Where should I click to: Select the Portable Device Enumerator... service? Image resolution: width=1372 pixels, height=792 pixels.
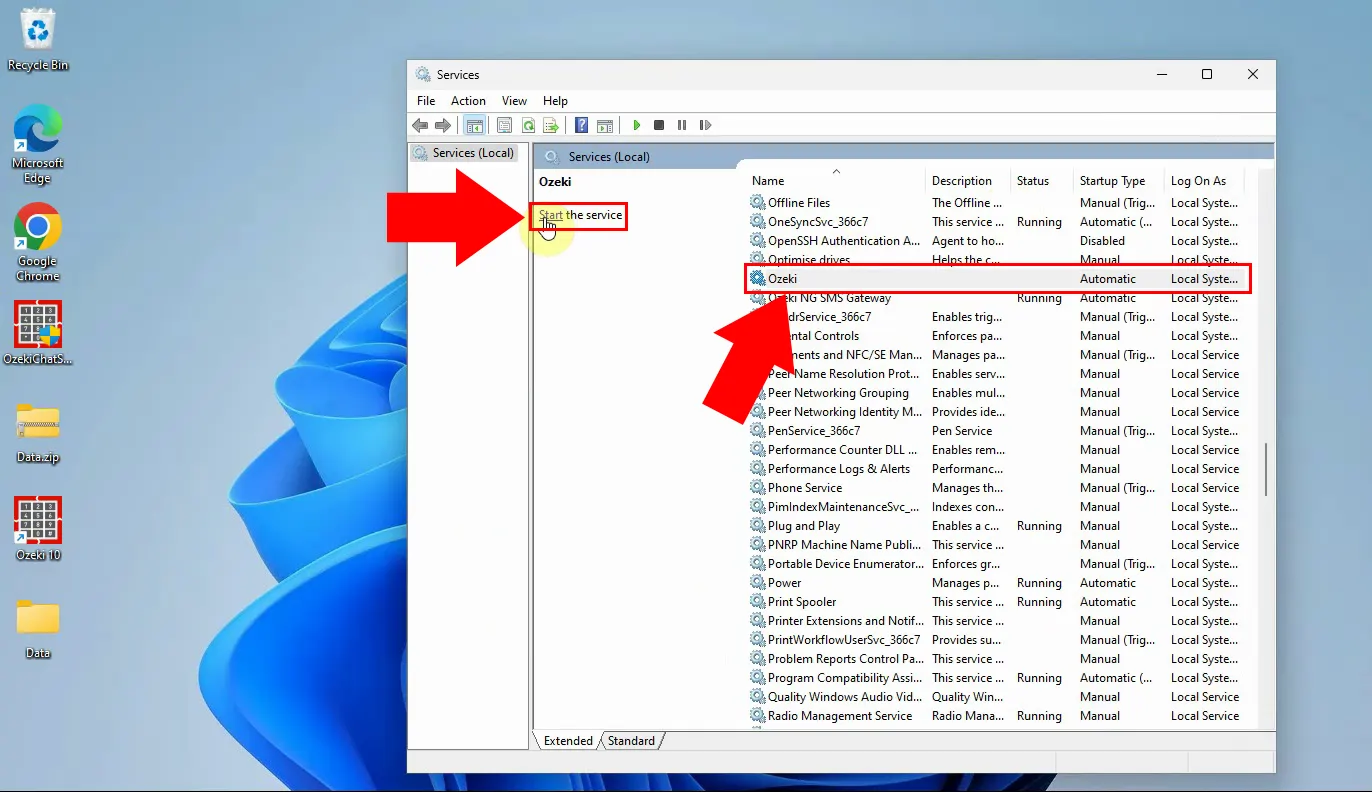[846, 564]
